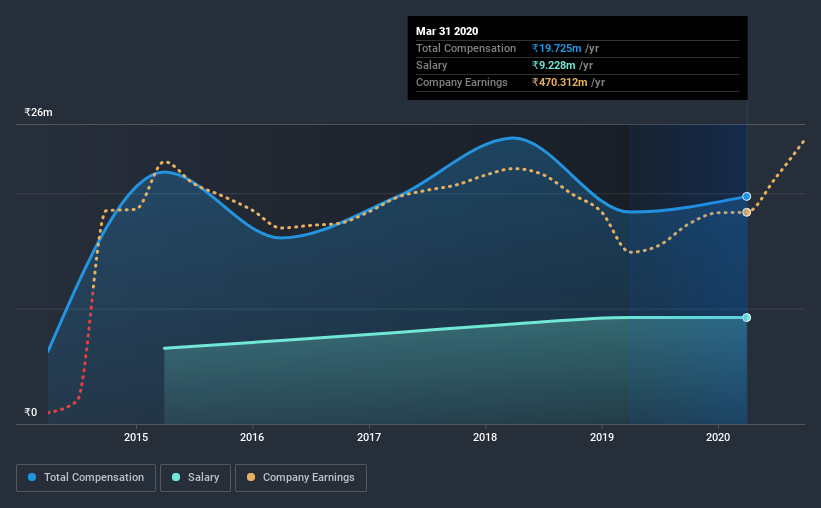Click the 2015 x-axis label
Viewport: 821px width, 508px height.
pyautogui.click(x=136, y=437)
